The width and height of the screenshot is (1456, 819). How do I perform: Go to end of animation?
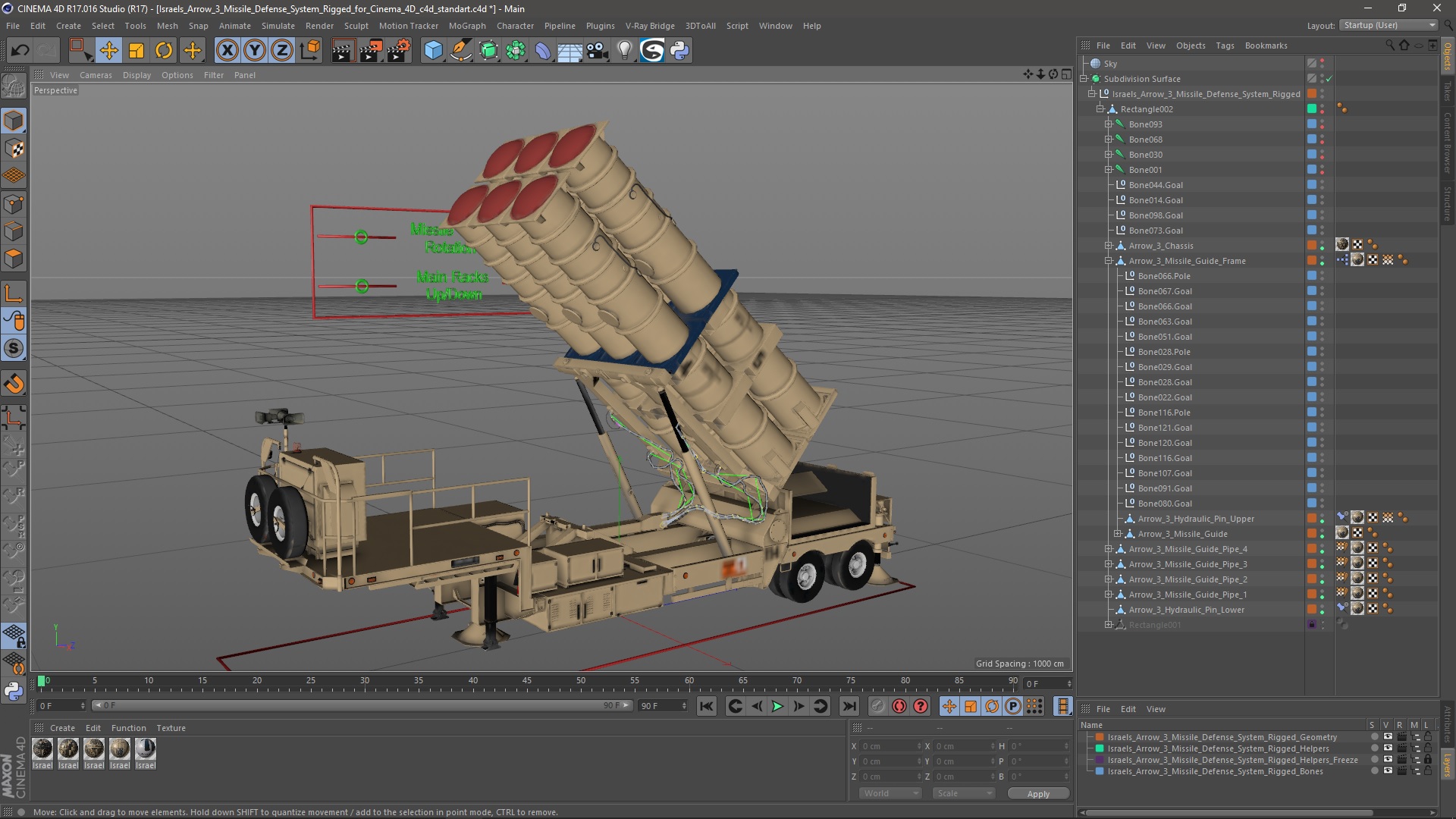pyautogui.click(x=849, y=706)
